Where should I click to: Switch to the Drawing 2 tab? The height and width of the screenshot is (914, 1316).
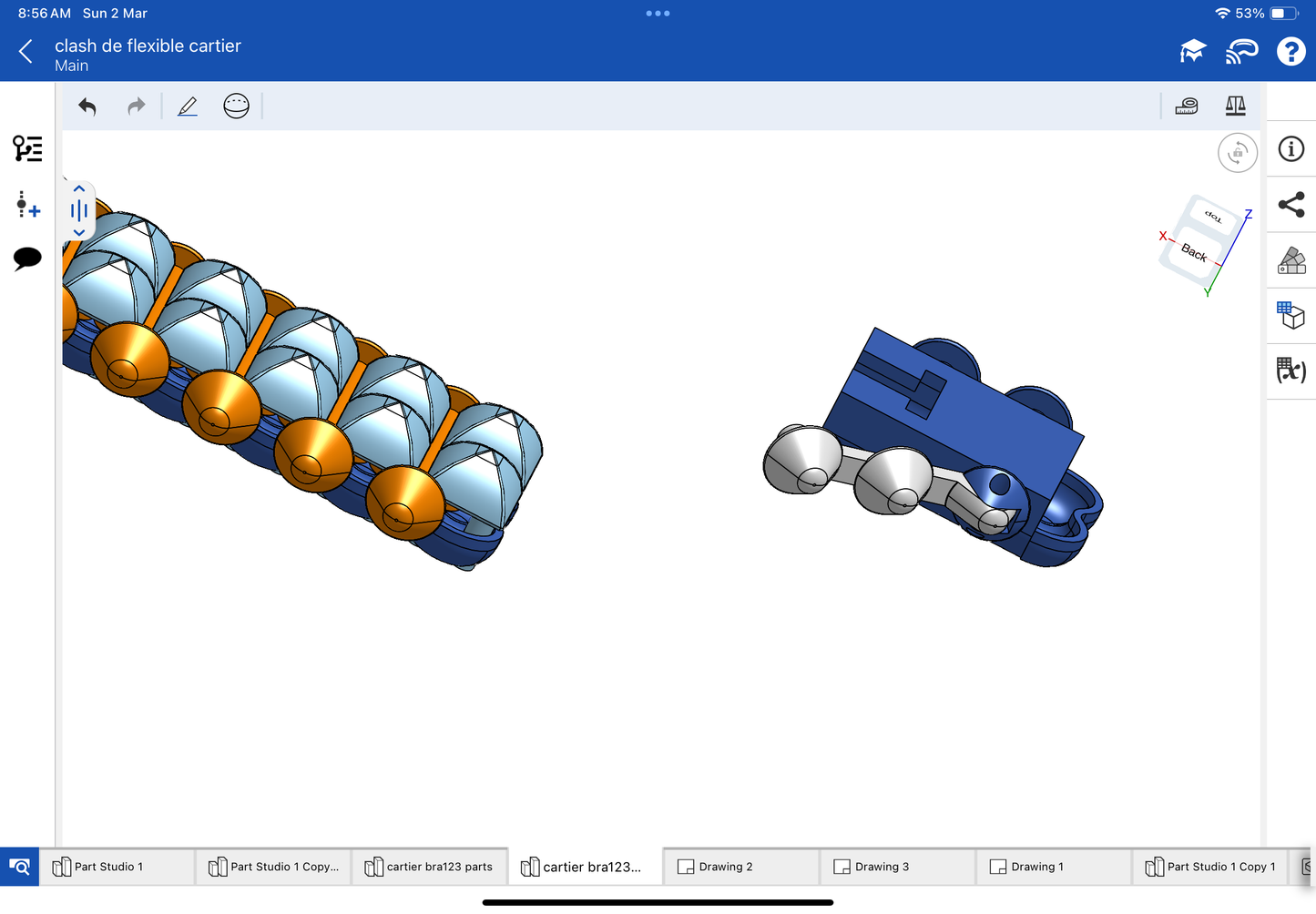[725, 867]
